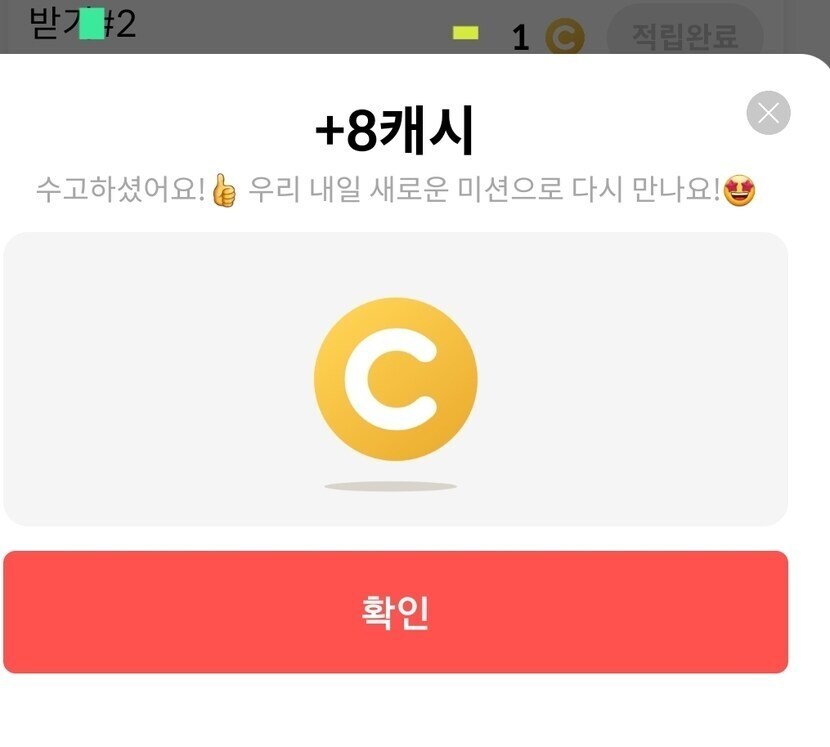This screenshot has height=747, width=830.
Task: Close the reward popup with the X
Action: point(768,113)
